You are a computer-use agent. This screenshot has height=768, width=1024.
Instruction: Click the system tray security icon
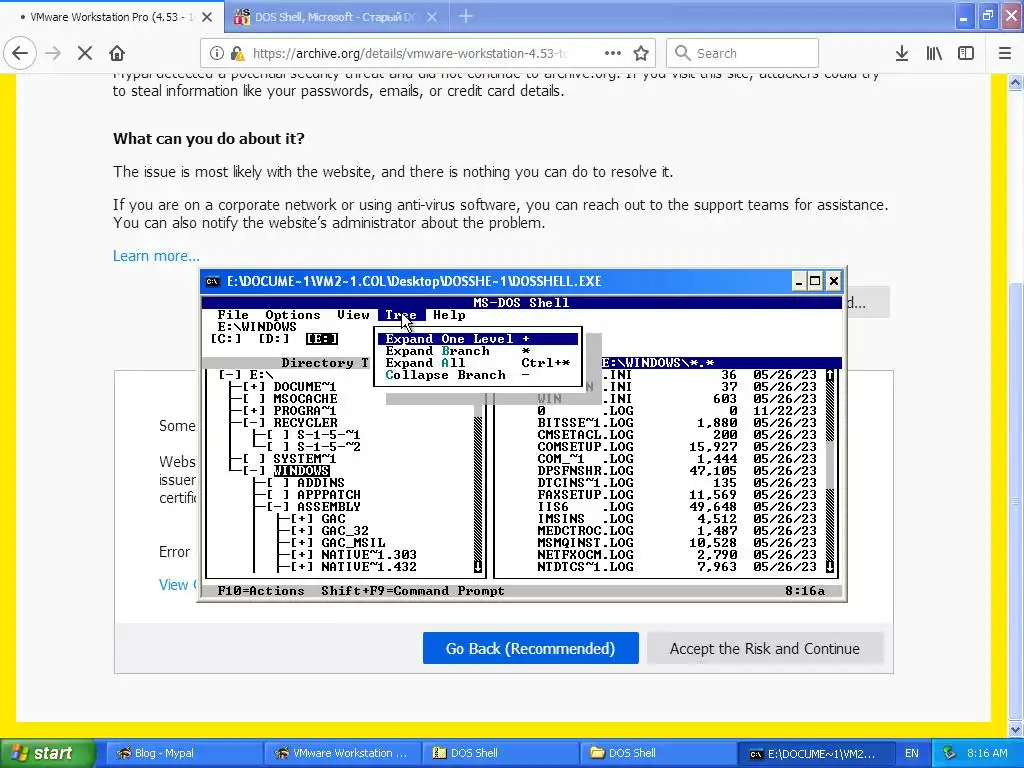(950, 753)
